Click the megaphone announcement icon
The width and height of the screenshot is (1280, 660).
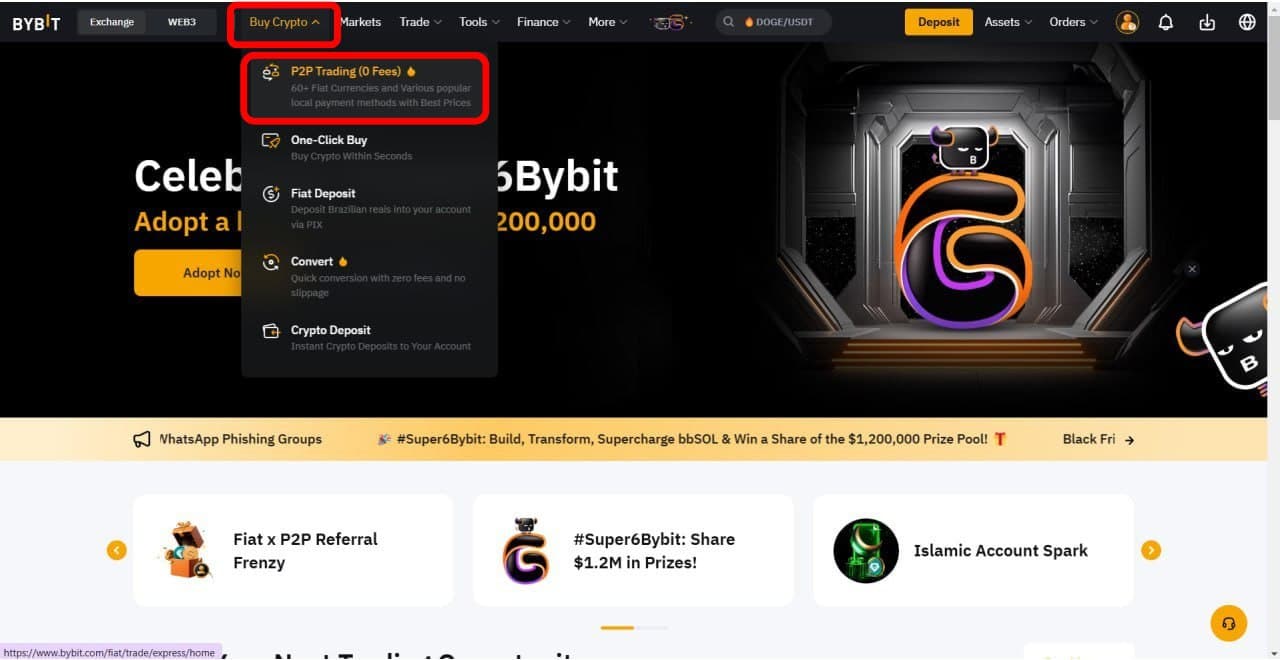[x=143, y=438]
